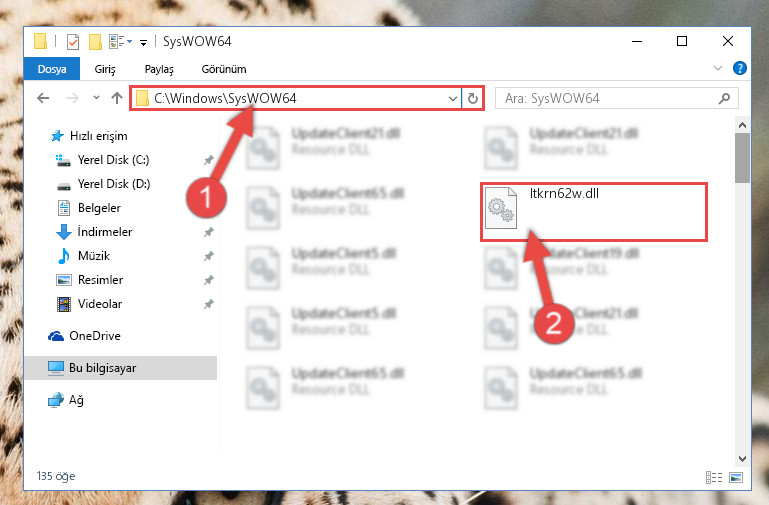
Task: Expand the address bar history dropdown
Action: pos(453,99)
